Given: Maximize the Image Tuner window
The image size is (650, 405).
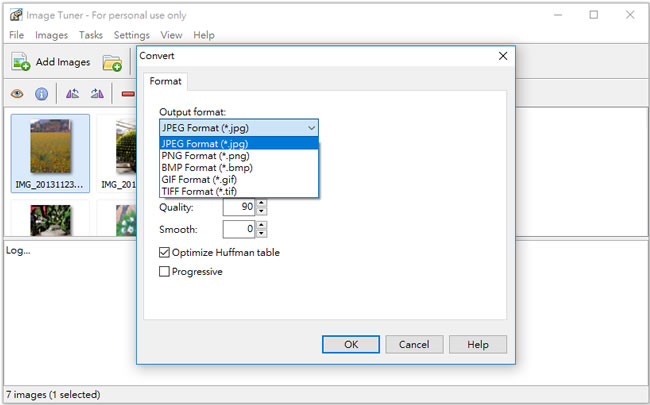Looking at the screenshot, I should (594, 15).
